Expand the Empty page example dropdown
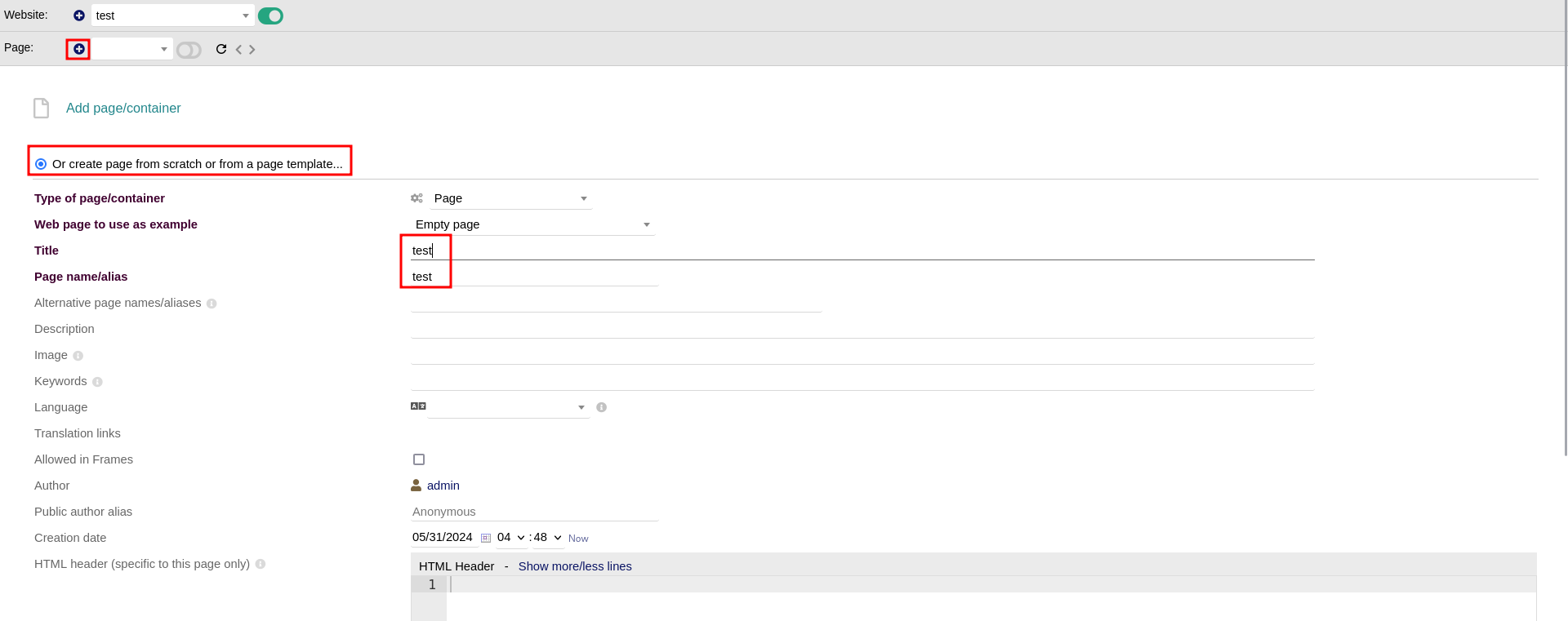The width and height of the screenshot is (1568, 621). click(x=532, y=224)
